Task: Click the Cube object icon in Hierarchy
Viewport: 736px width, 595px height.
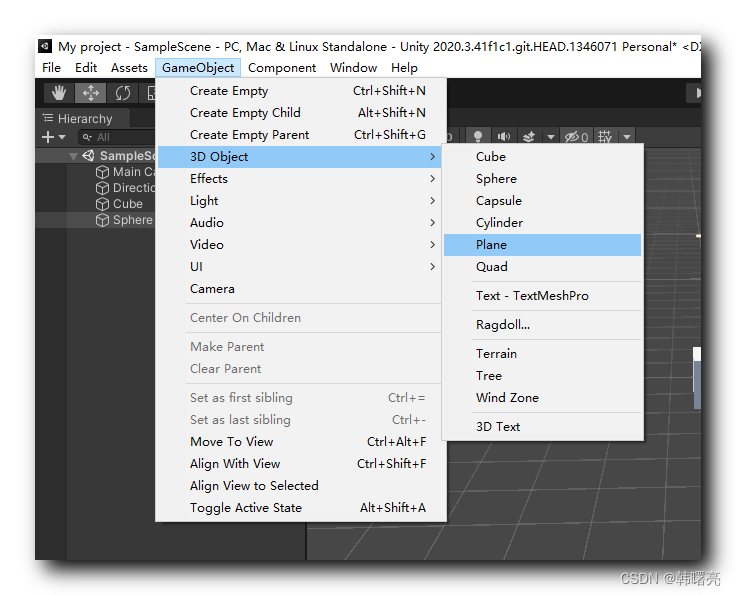Action: click(102, 204)
